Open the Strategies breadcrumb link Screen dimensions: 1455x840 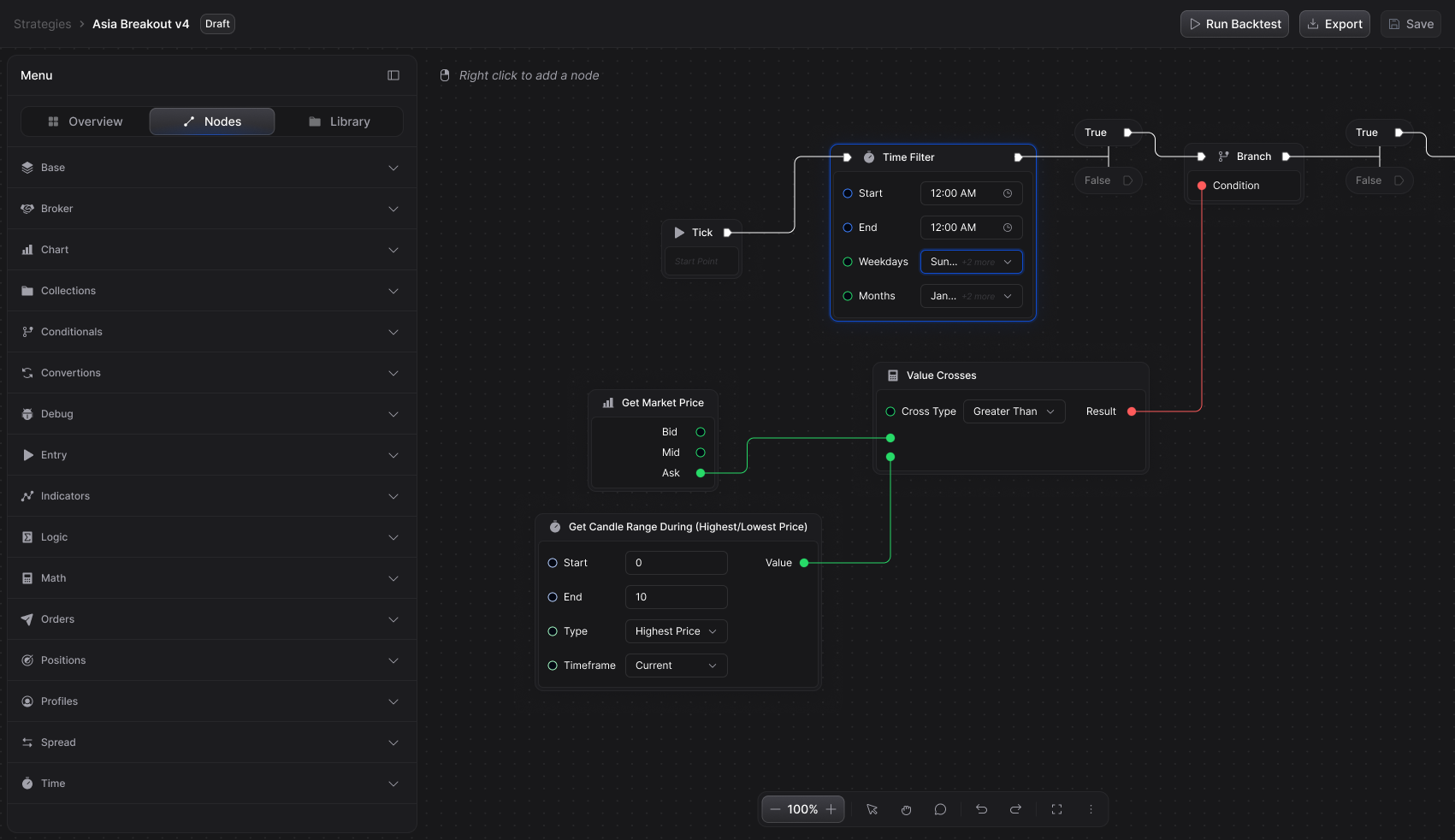point(42,24)
